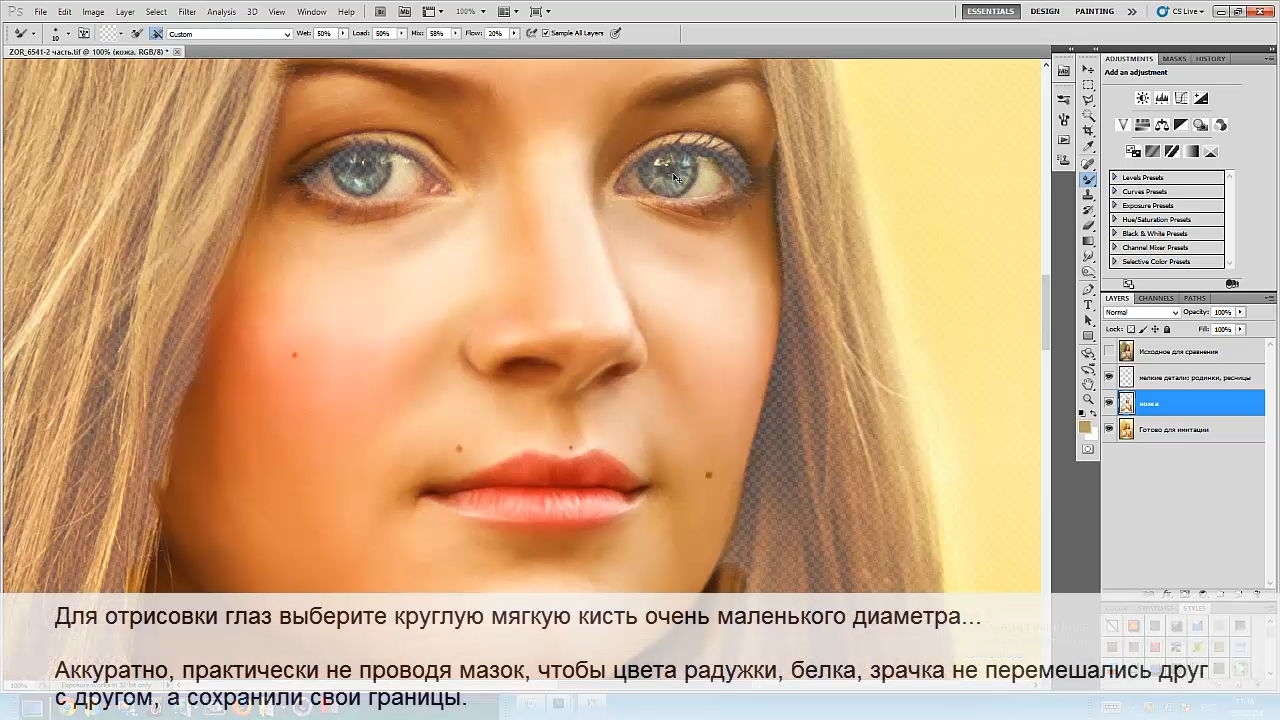The image size is (1280, 720).
Task: Select the Path Selection tool
Action: (1088, 321)
